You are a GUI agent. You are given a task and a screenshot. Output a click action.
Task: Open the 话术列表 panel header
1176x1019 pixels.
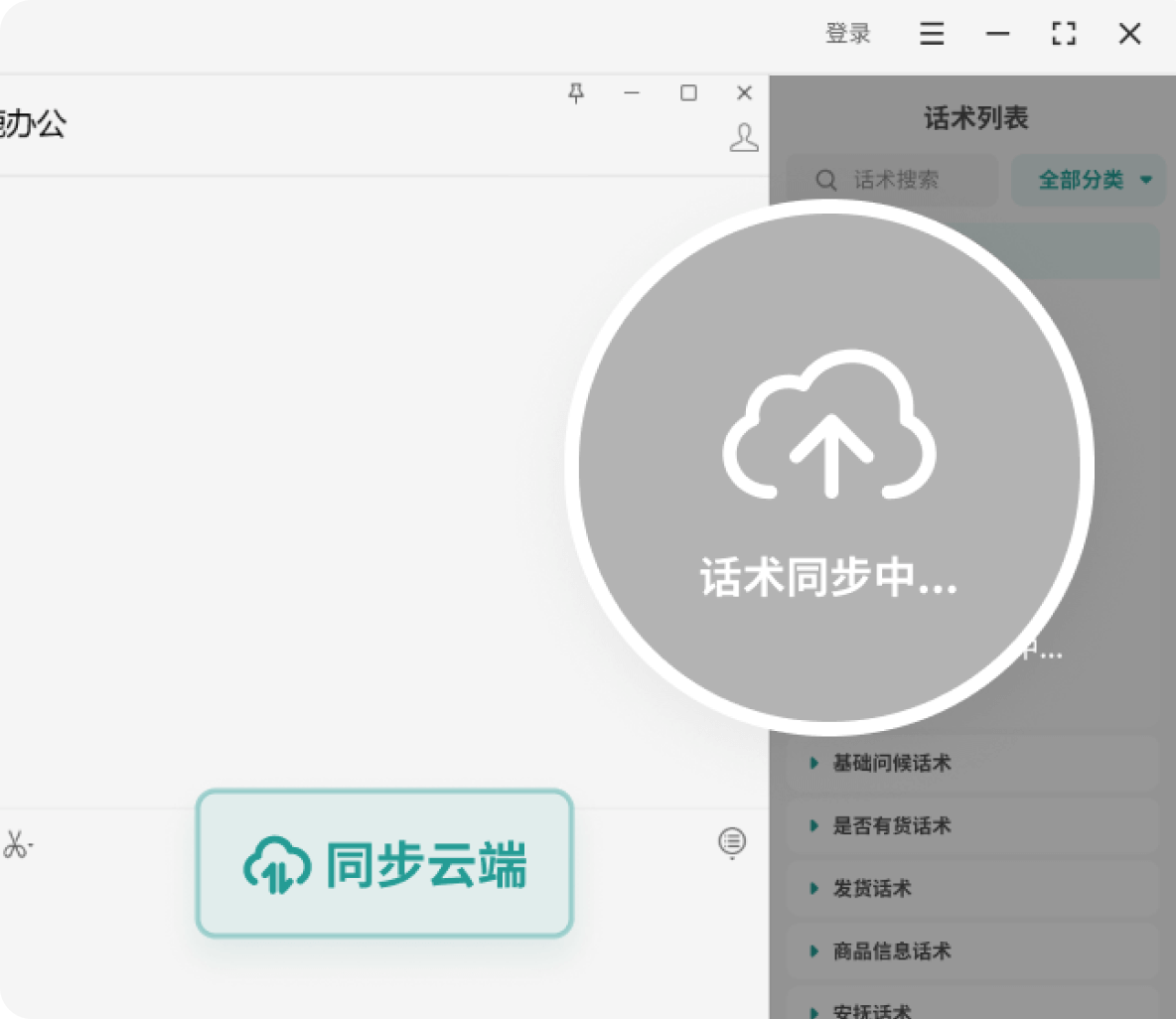click(975, 117)
